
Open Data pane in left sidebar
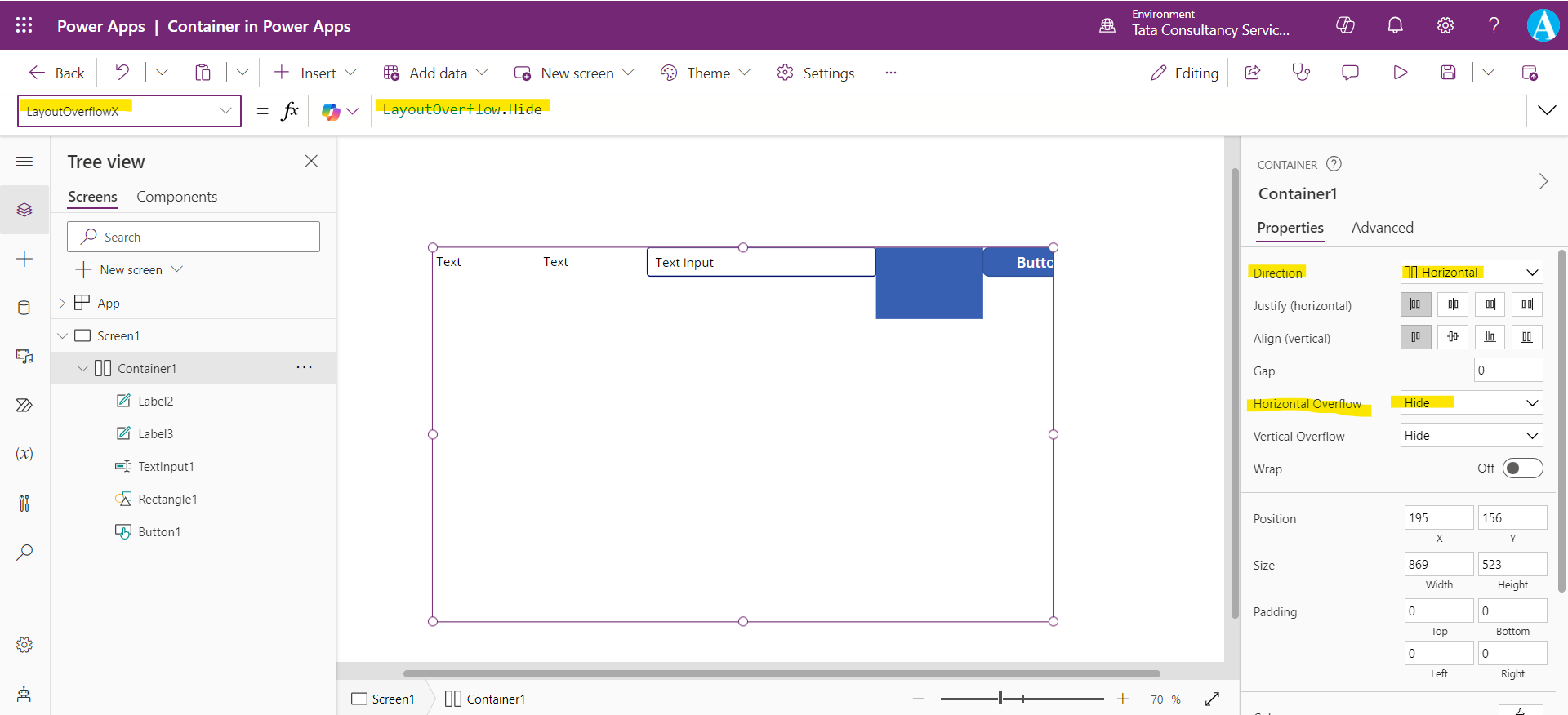(24, 308)
